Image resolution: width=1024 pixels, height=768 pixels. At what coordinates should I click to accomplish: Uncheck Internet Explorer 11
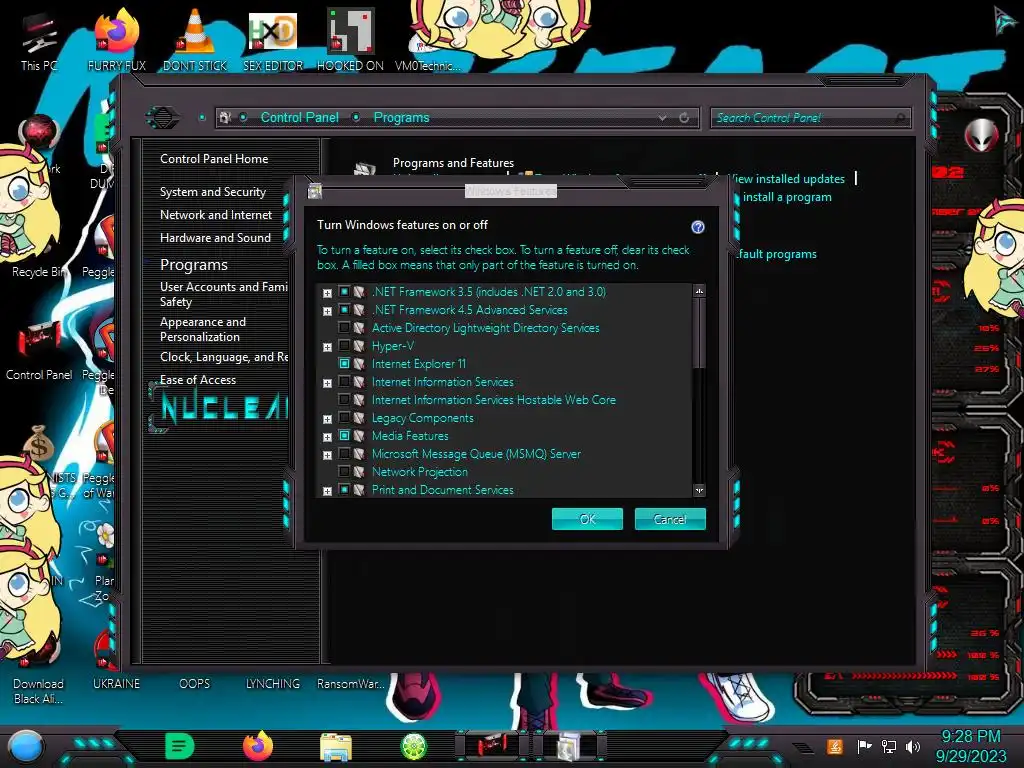pyautogui.click(x=344, y=363)
